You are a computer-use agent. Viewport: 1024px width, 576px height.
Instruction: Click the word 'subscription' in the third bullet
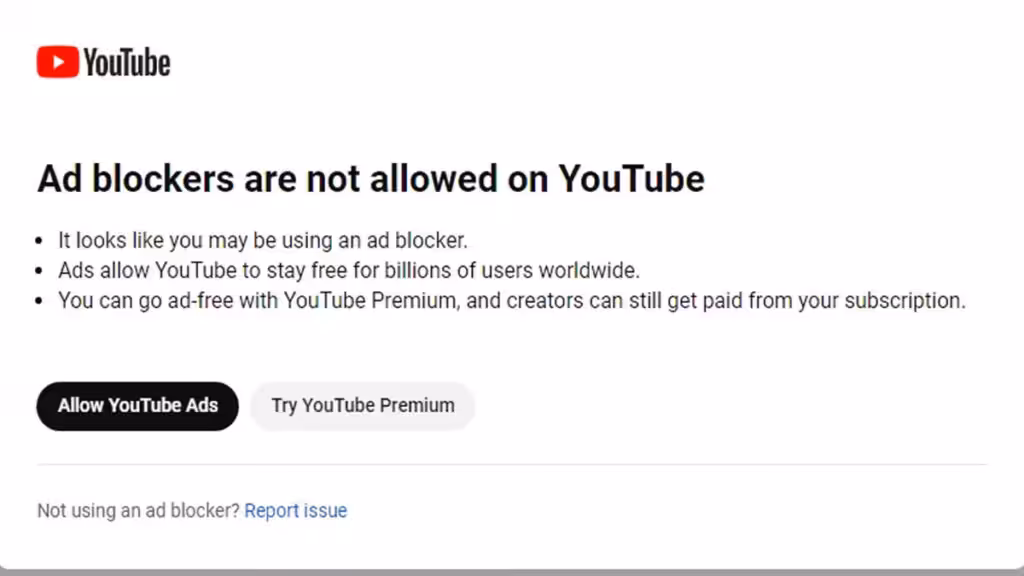(904, 301)
